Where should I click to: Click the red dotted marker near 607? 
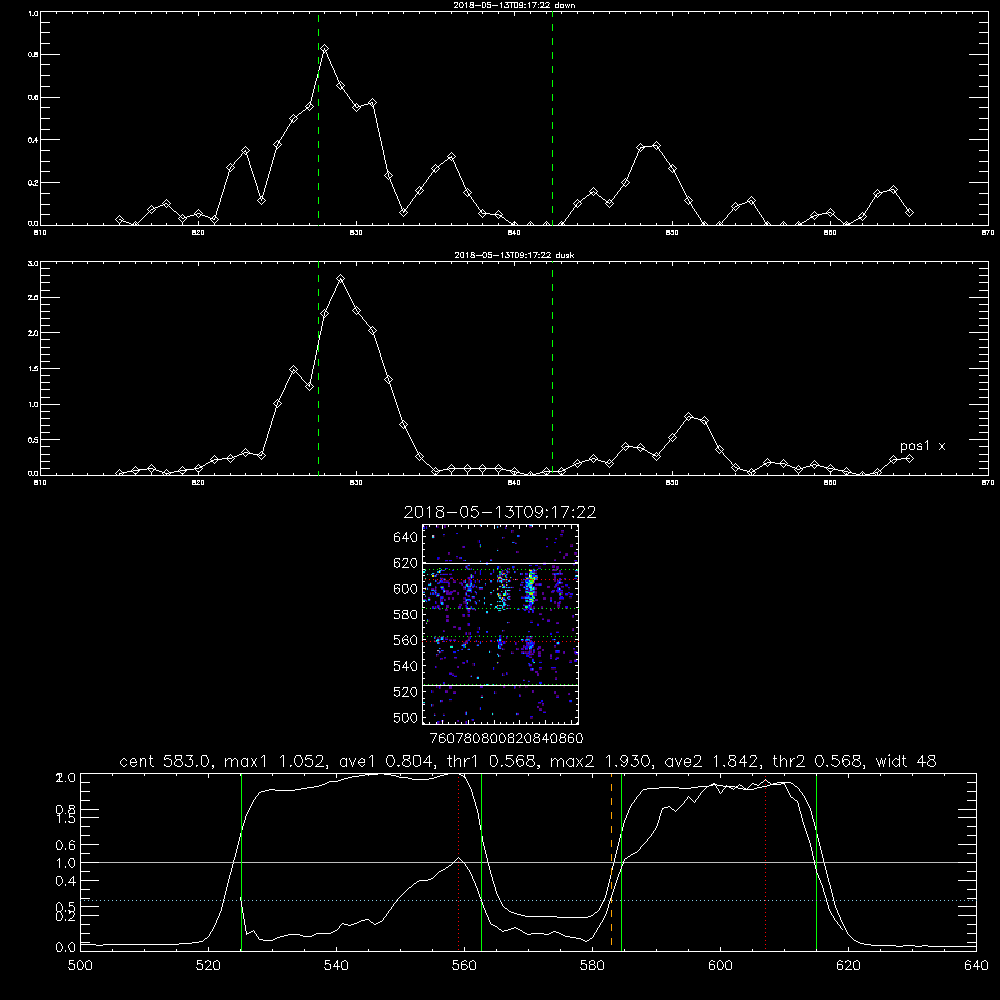click(x=765, y=861)
